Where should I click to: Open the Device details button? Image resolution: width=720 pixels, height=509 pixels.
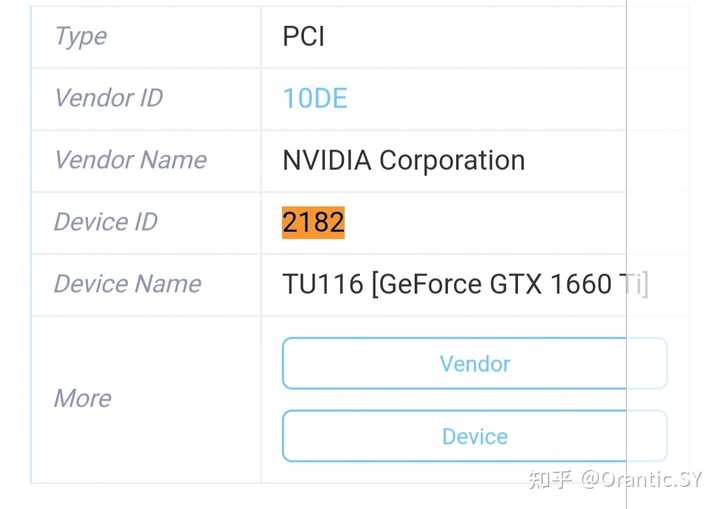(x=474, y=436)
